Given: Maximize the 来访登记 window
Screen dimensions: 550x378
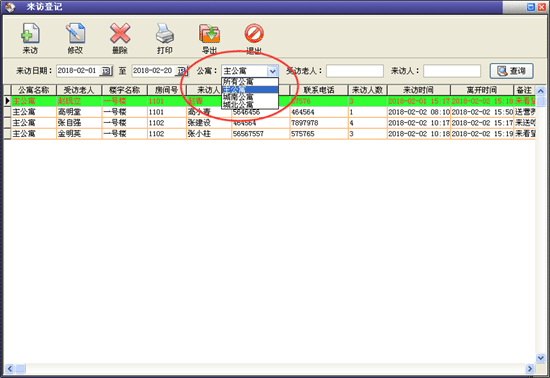Looking at the screenshot, I should click(x=531, y=7).
